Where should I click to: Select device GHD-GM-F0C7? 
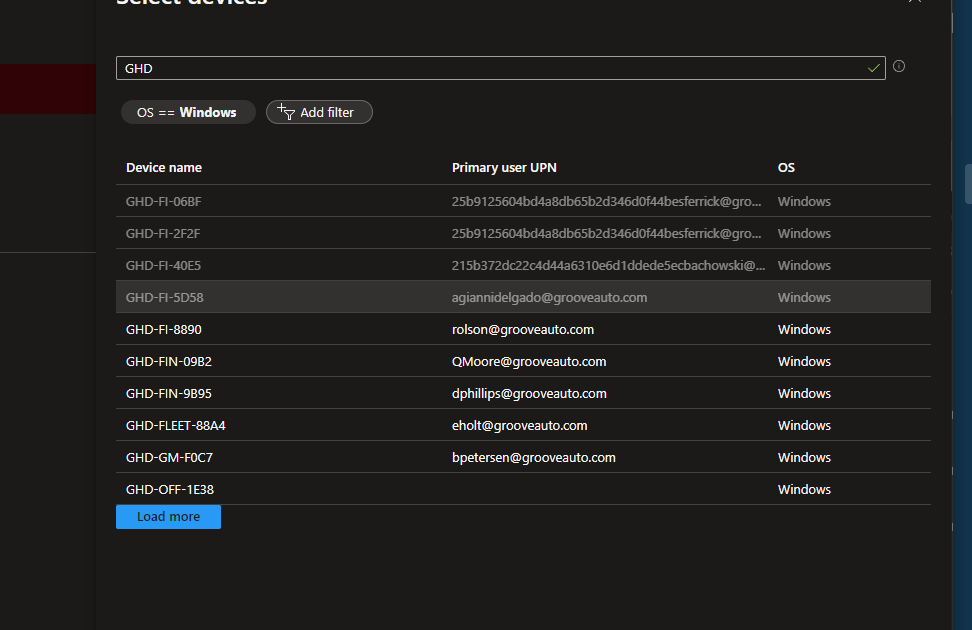pyautogui.click(x=523, y=458)
